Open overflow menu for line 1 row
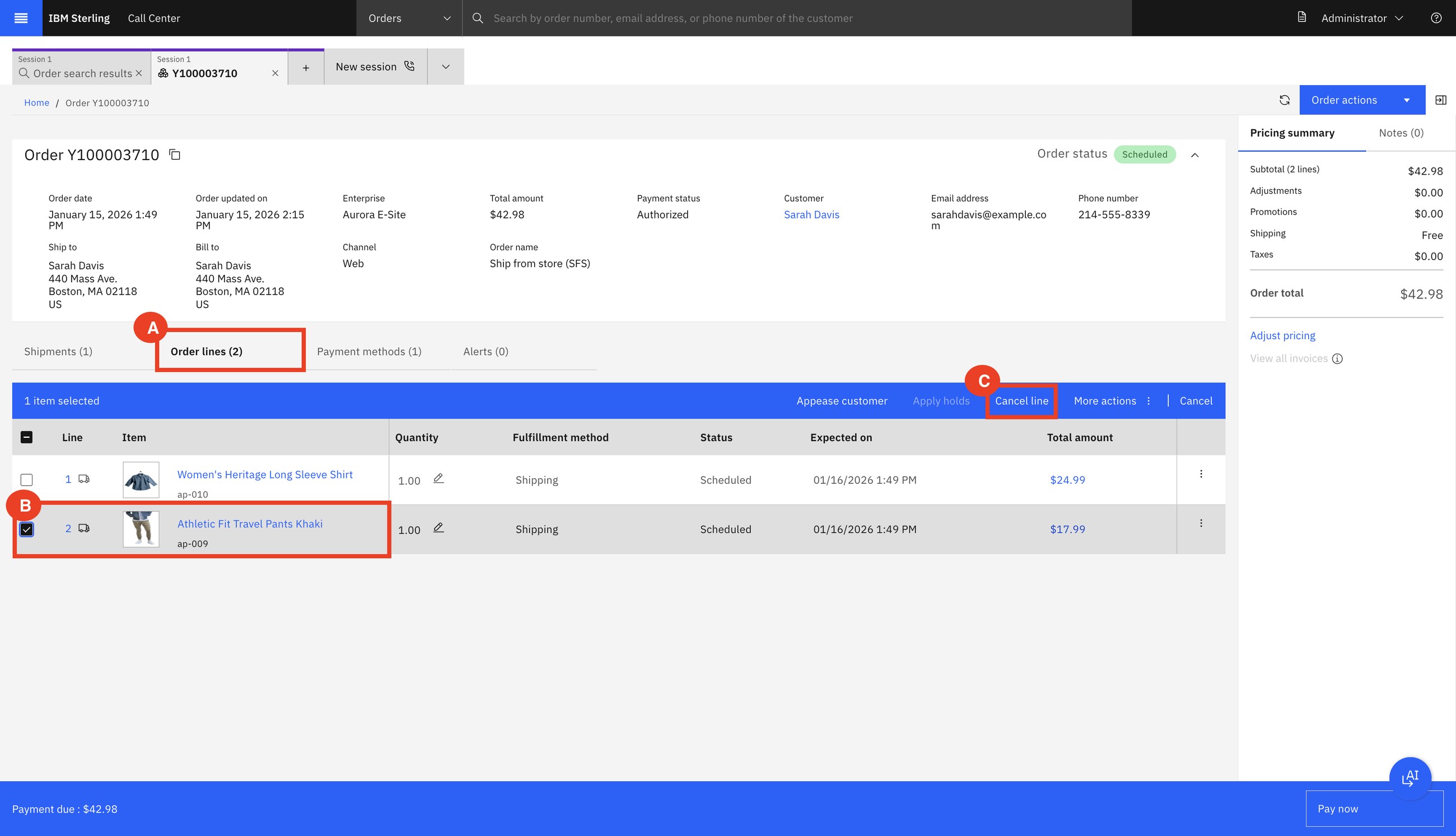This screenshot has width=1456, height=836. (x=1201, y=474)
